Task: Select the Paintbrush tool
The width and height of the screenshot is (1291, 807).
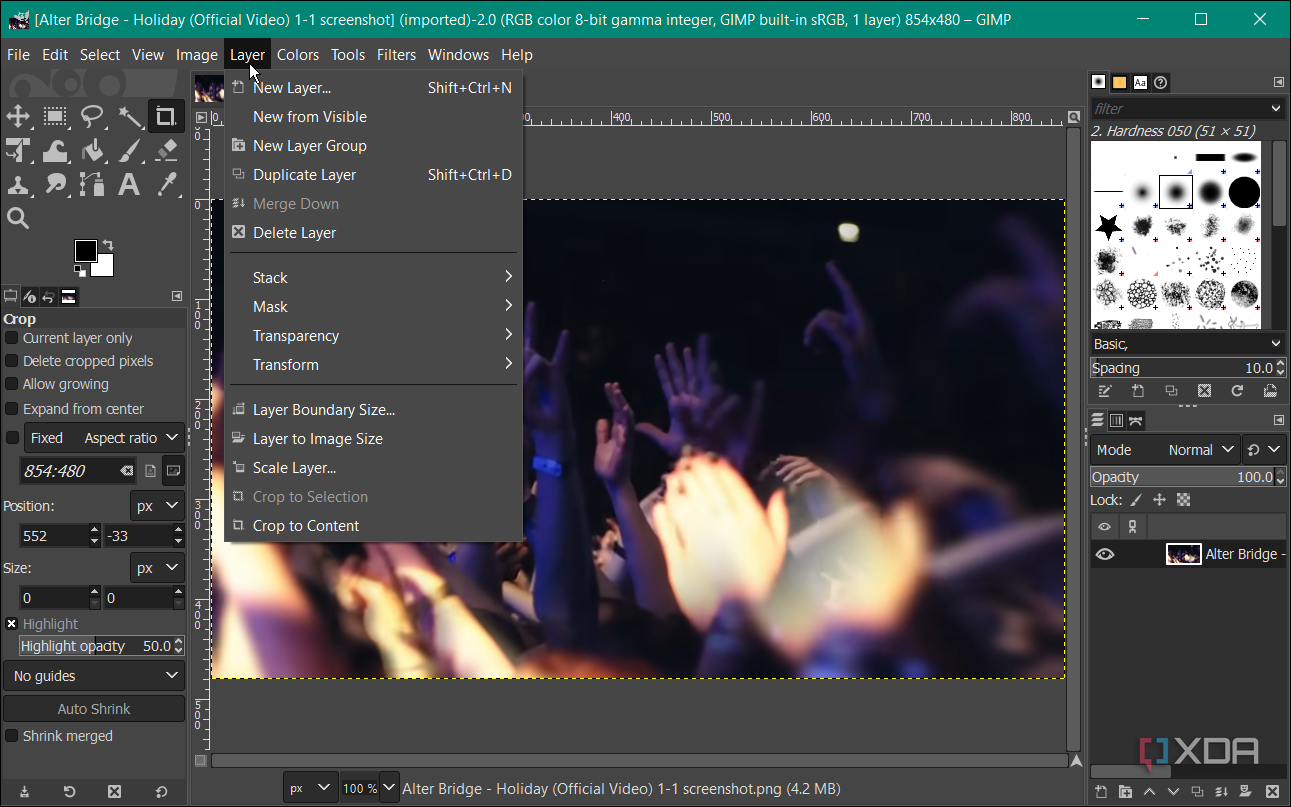Action: [x=130, y=151]
